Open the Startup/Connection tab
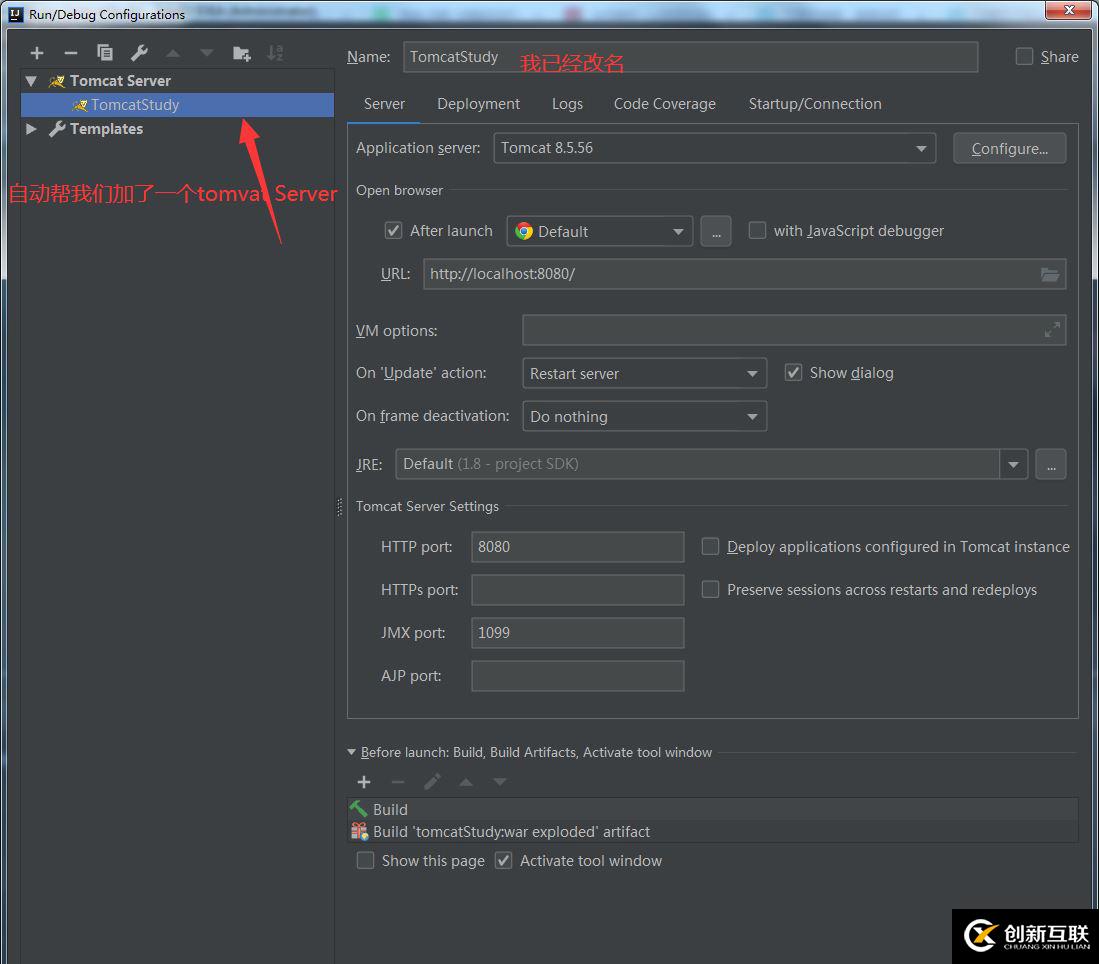The image size is (1099, 964). pyautogui.click(x=814, y=104)
